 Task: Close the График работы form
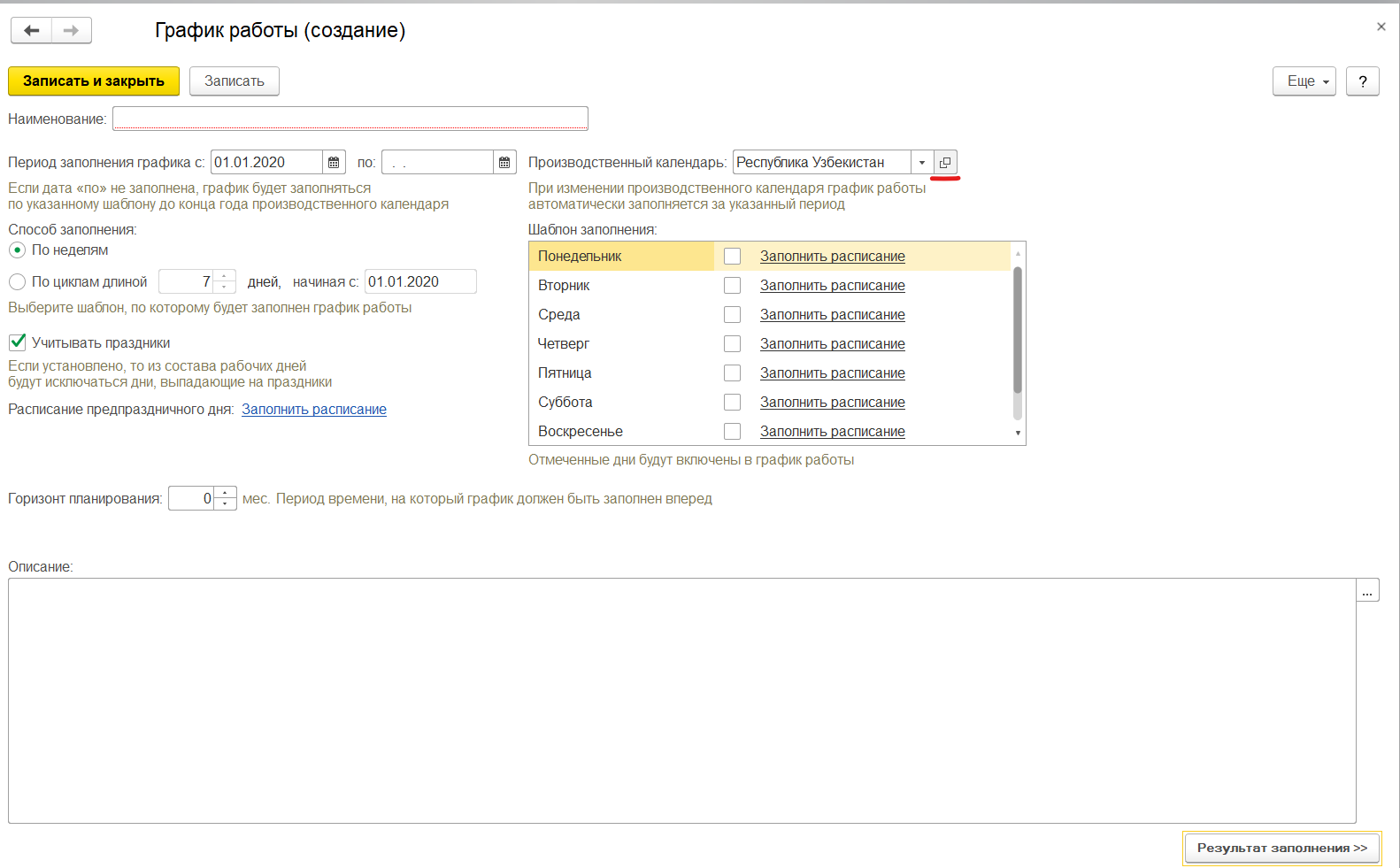pos(1381,27)
